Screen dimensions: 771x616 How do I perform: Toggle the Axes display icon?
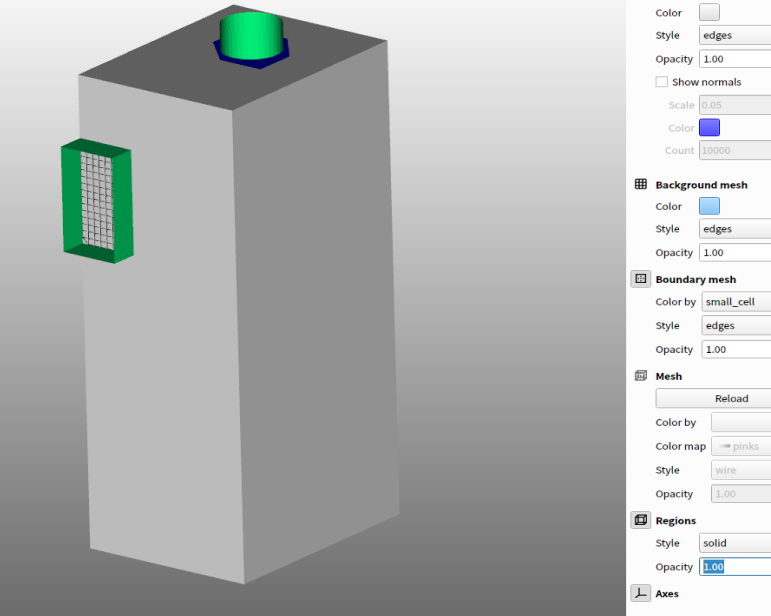641,593
